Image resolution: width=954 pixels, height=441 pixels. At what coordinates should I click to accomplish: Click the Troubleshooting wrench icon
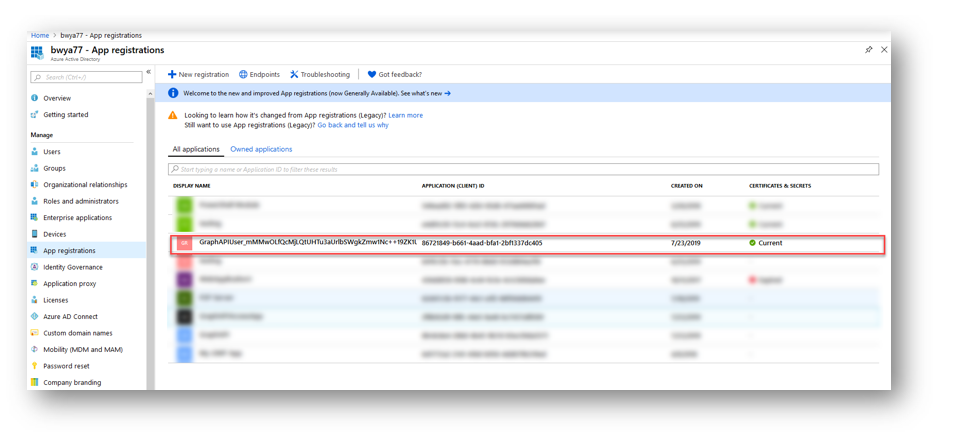[294, 74]
